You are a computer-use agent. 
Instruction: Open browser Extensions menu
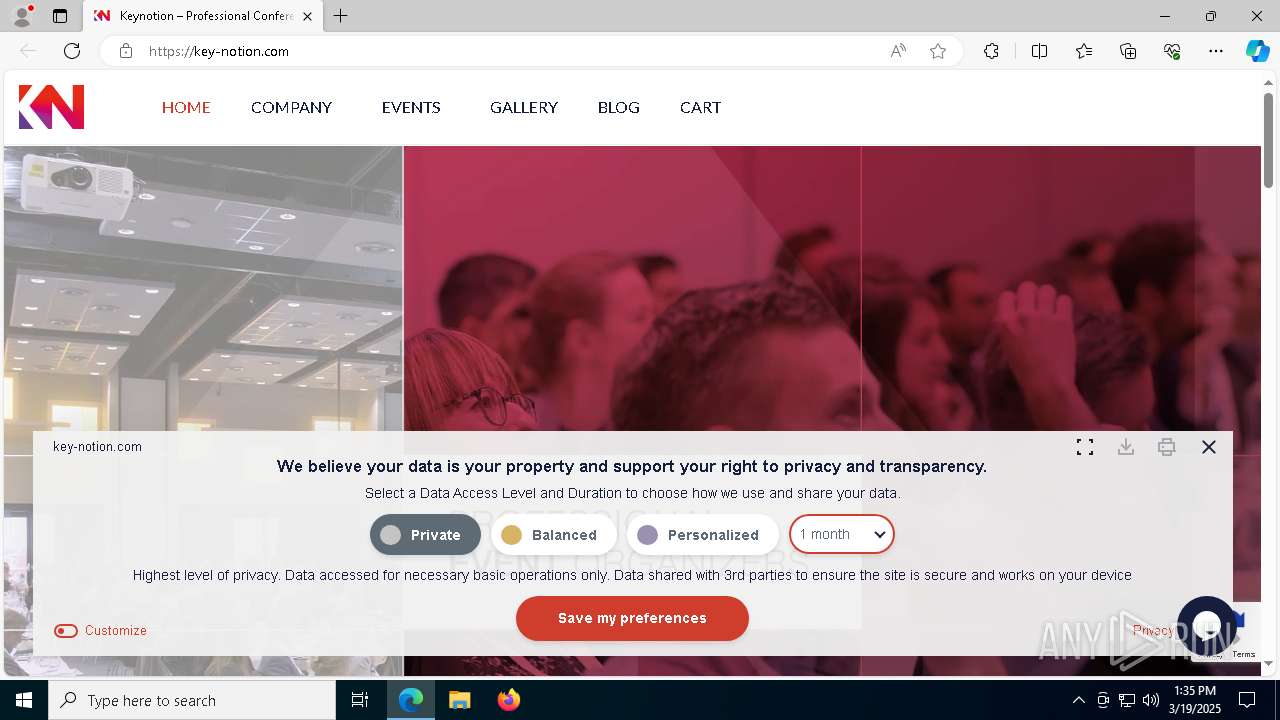tap(991, 51)
